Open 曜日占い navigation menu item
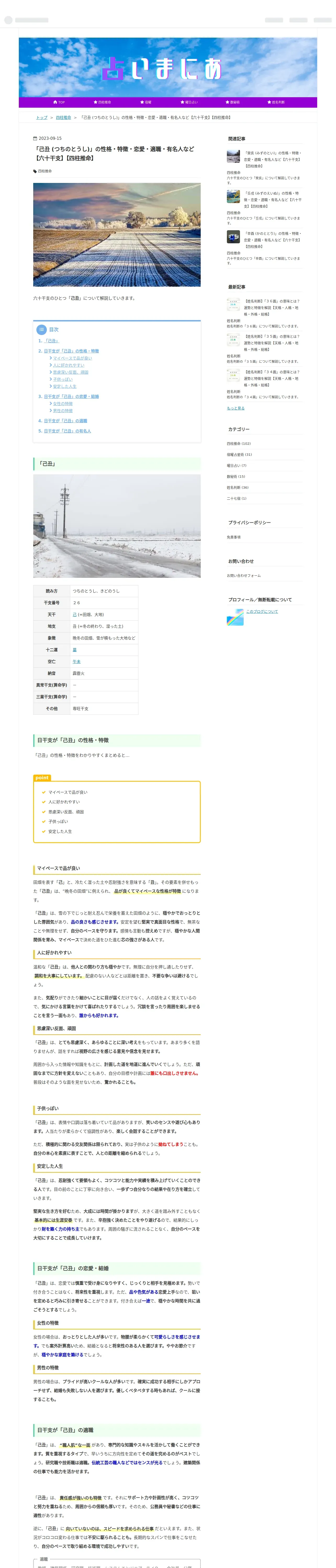The height and width of the screenshot is (1568, 336). pyautogui.click(x=189, y=102)
